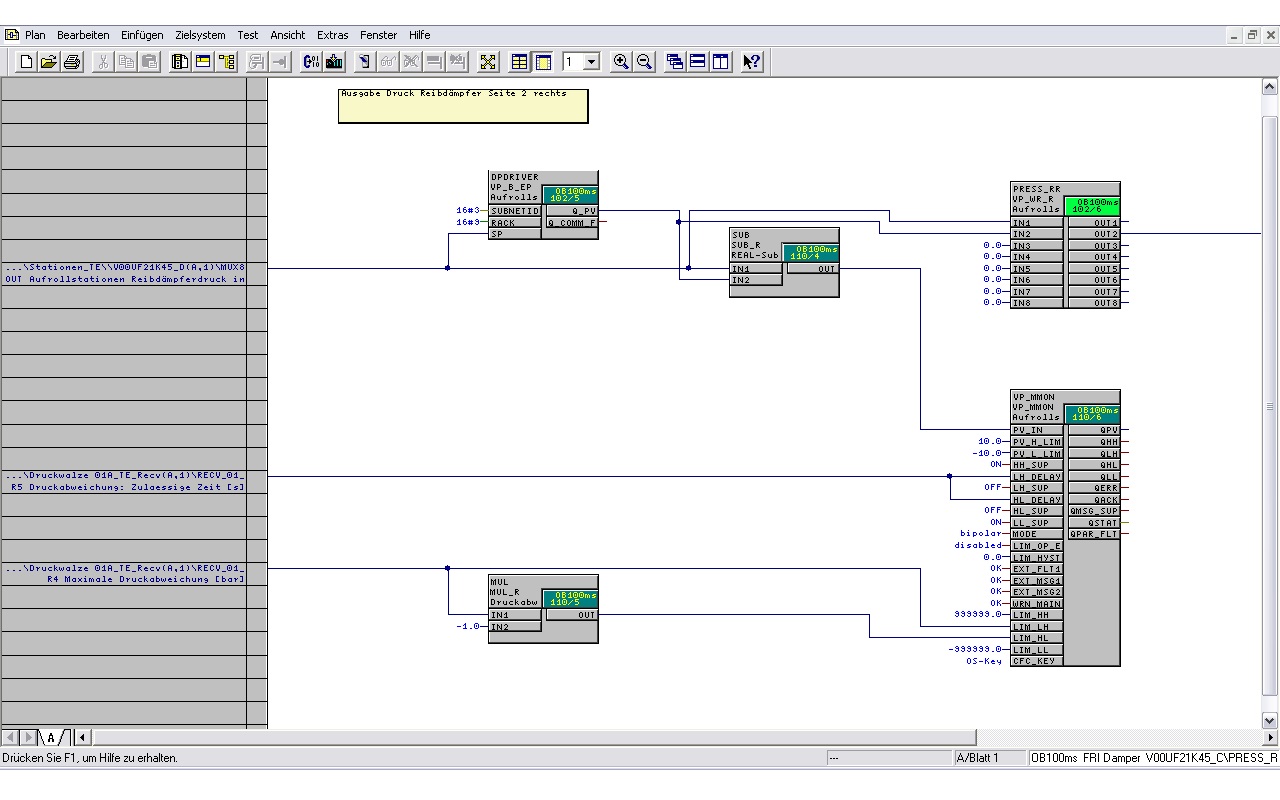1280x800 pixels.
Task: Zoom in on the chart
Action: pos(621,61)
